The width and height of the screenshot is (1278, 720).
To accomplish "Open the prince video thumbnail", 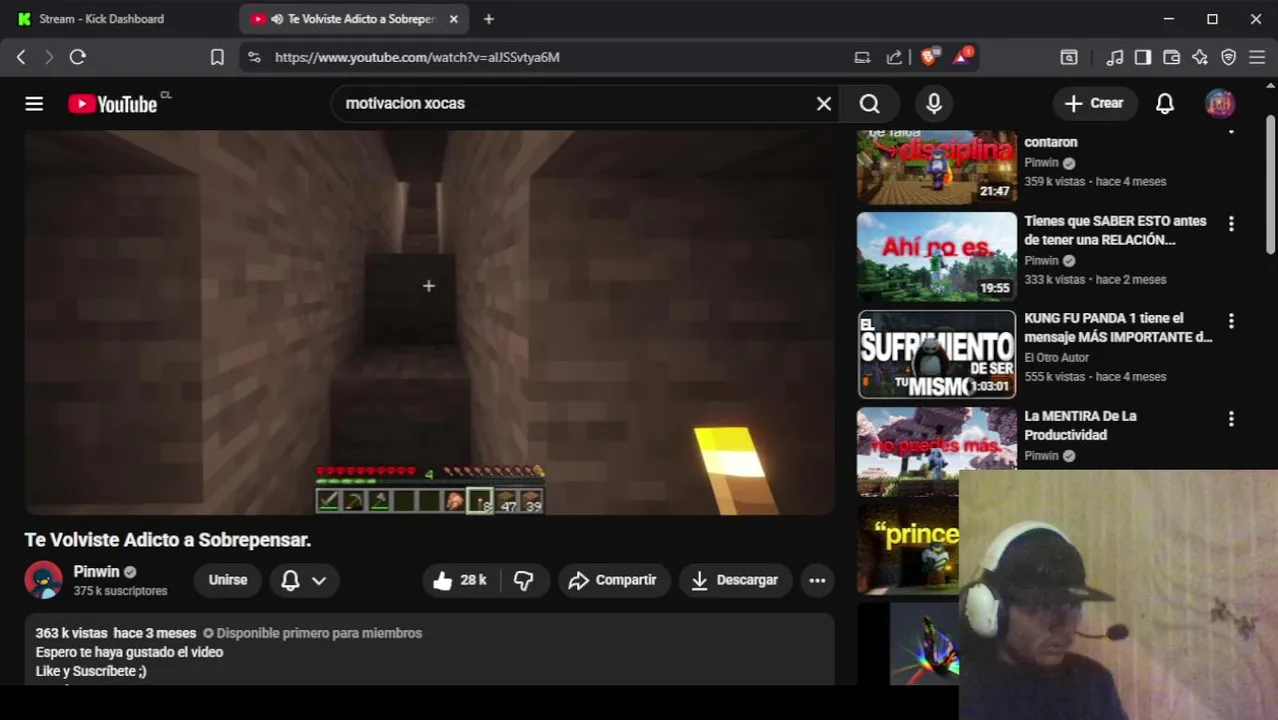I will 908,548.
